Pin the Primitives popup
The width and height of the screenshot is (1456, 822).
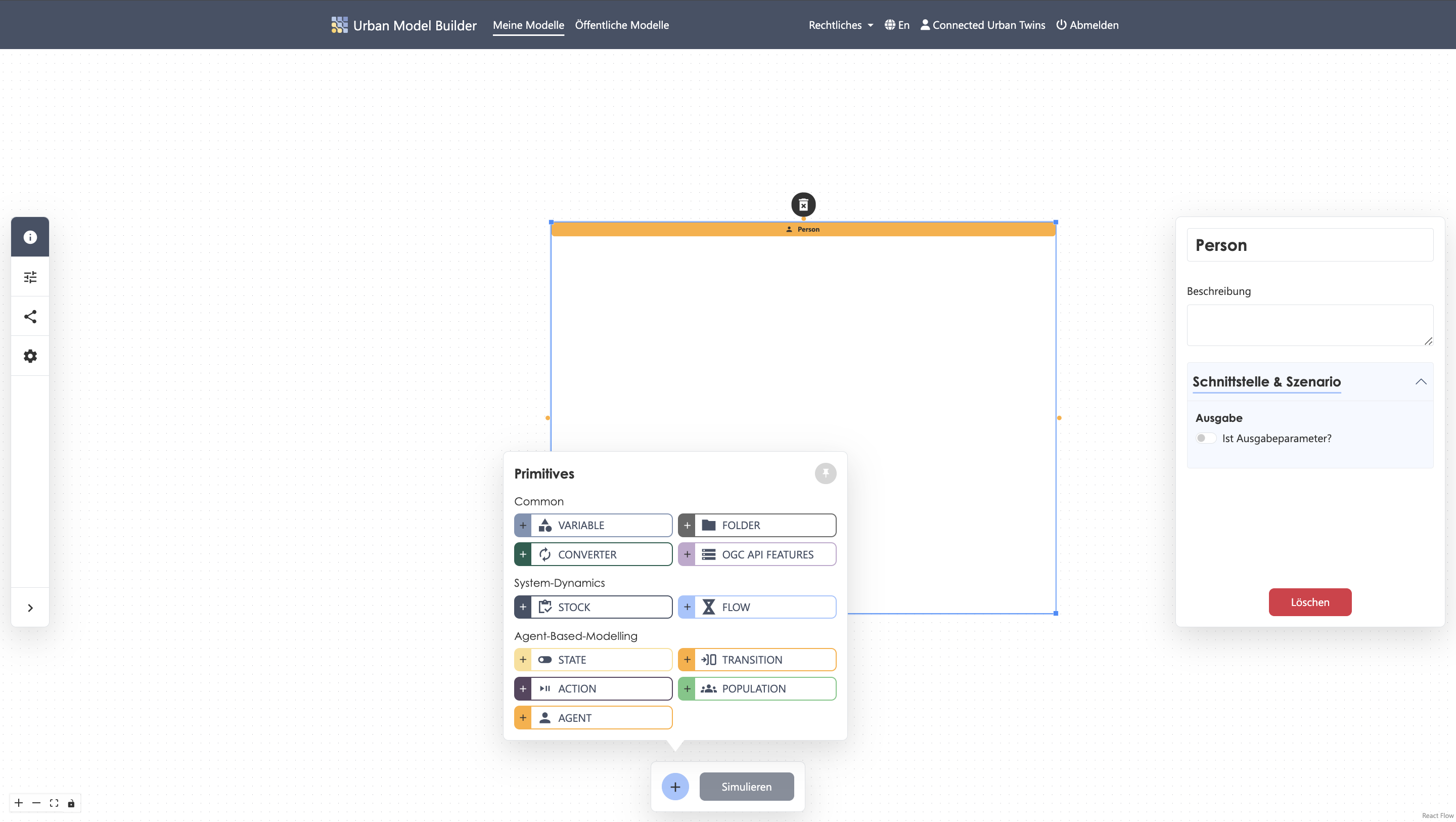coord(825,473)
